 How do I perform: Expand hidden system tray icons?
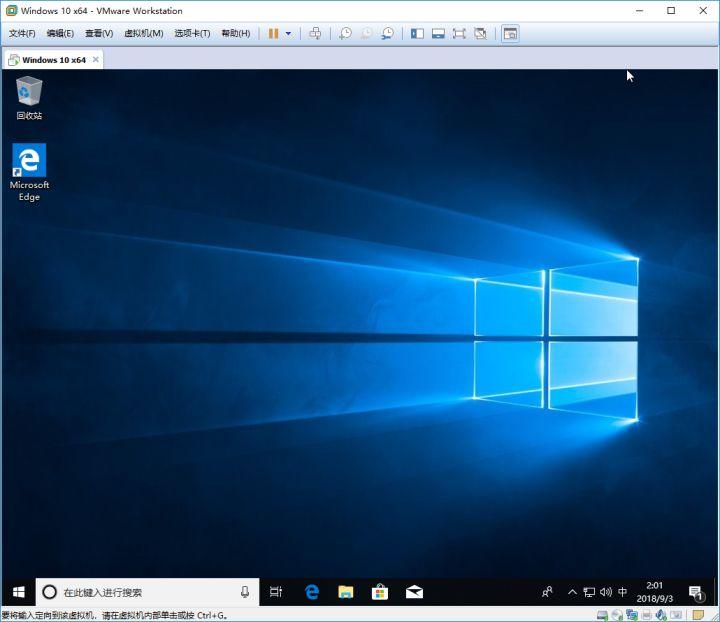pos(572,592)
